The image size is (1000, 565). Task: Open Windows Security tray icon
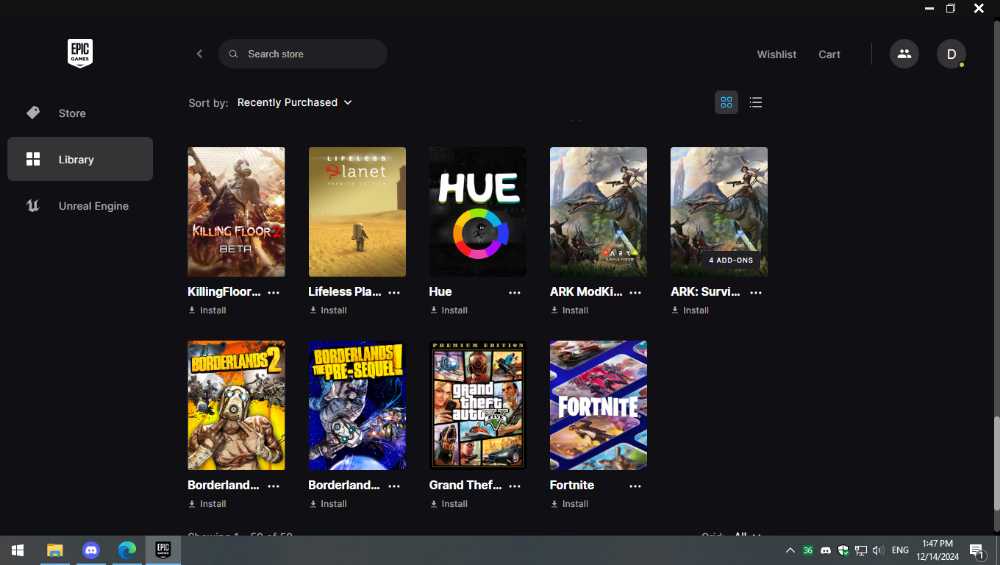843,550
